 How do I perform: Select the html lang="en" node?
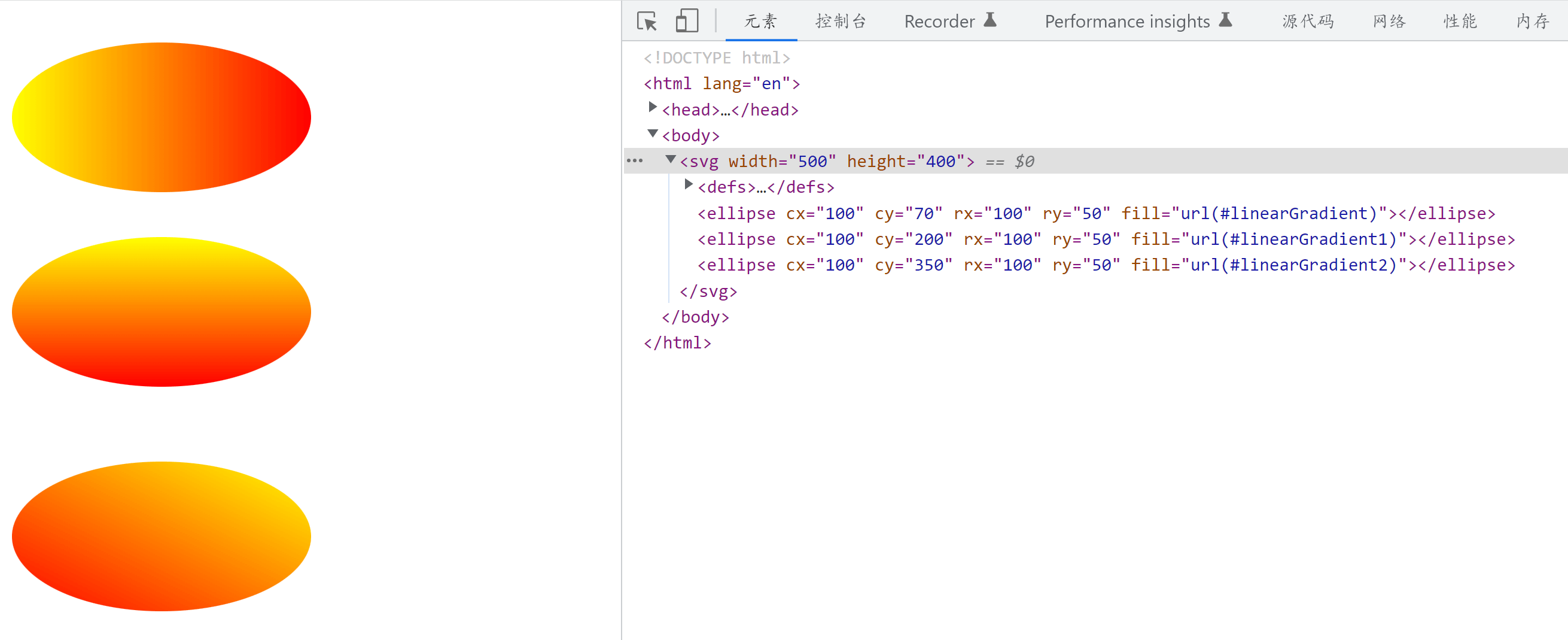click(x=721, y=83)
